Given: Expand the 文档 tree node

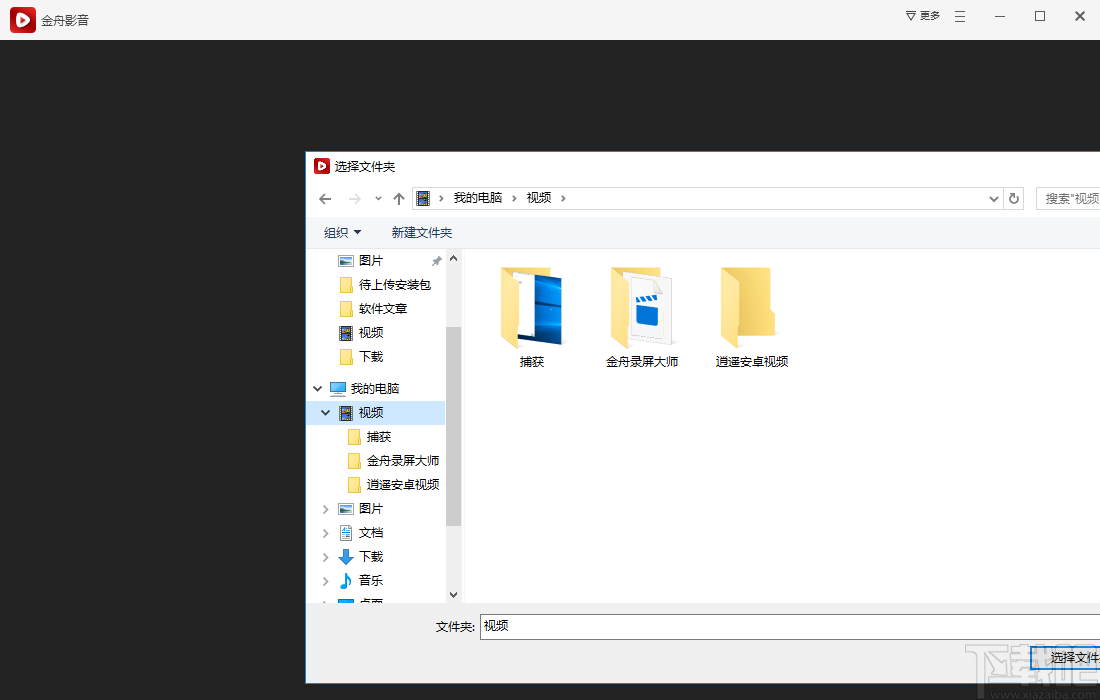Looking at the screenshot, I should tap(325, 532).
